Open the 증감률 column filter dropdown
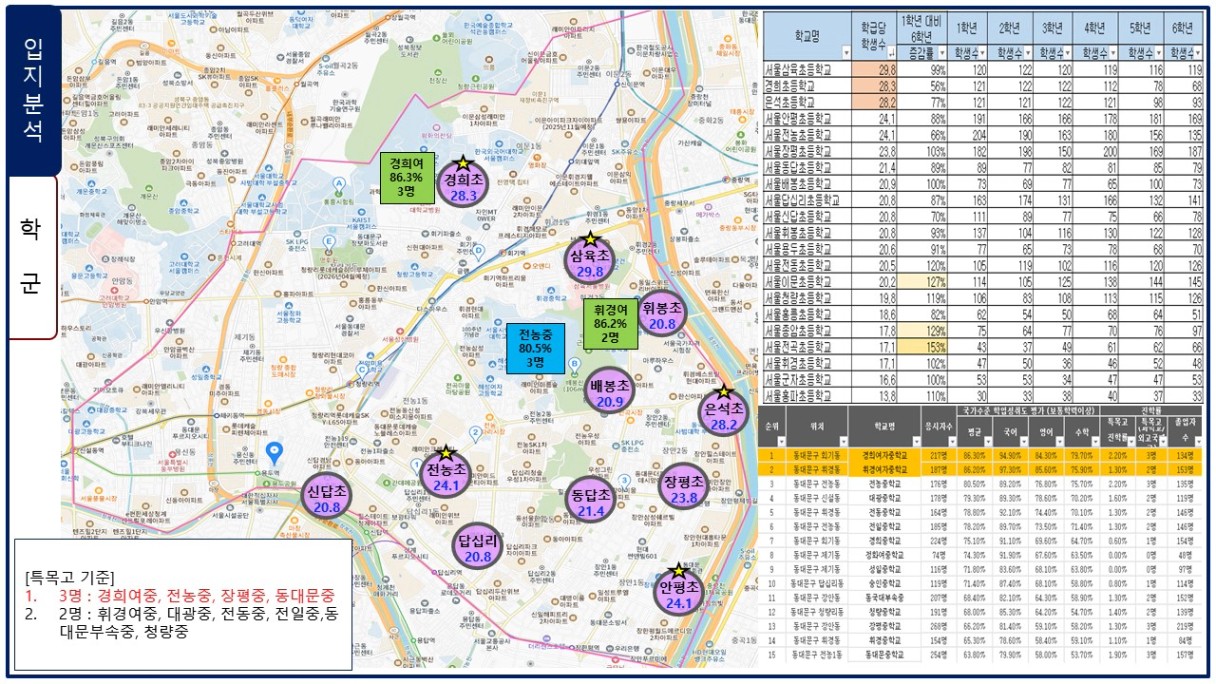 940,52
